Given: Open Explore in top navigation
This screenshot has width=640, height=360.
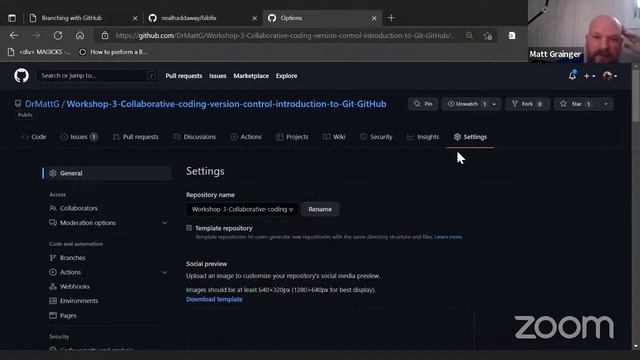Looking at the screenshot, I should (x=287, y=76).
